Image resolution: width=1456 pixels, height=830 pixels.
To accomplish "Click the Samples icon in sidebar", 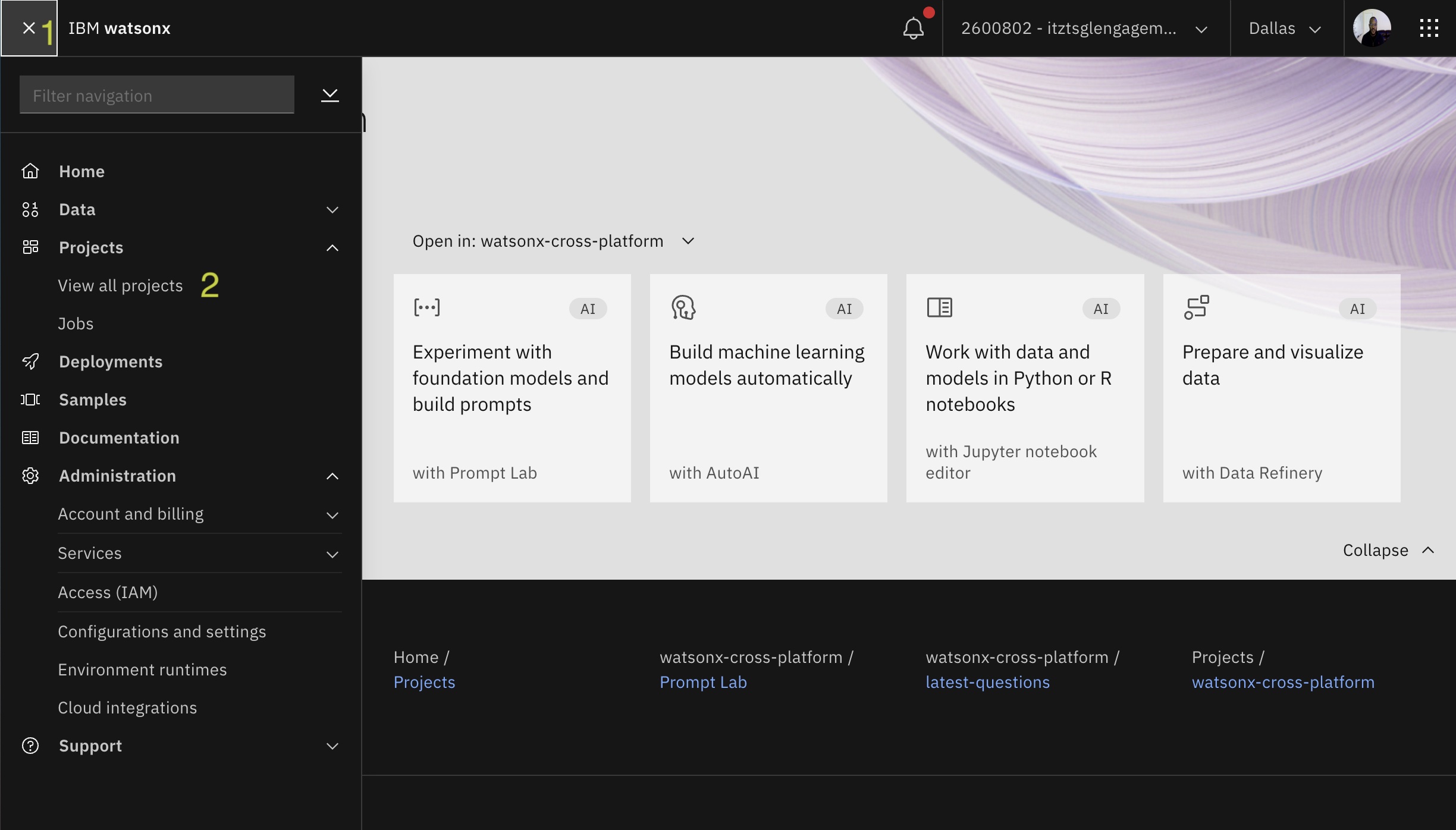I will pyautogui.click(x=30, y=400).
